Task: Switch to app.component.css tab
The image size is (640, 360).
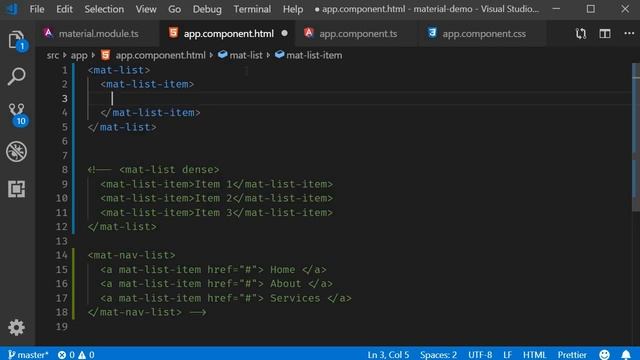Action: point(483,33)
